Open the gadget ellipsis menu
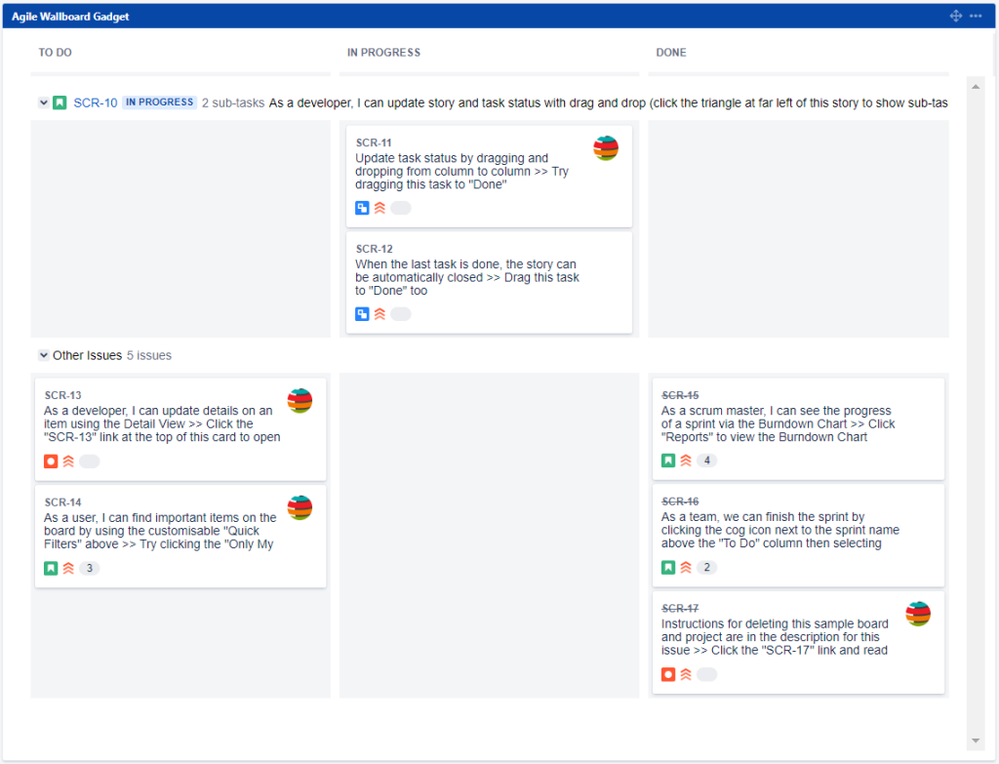Image resolution: width=999 pixels, height=764 pixels. [x=977, y=15]
